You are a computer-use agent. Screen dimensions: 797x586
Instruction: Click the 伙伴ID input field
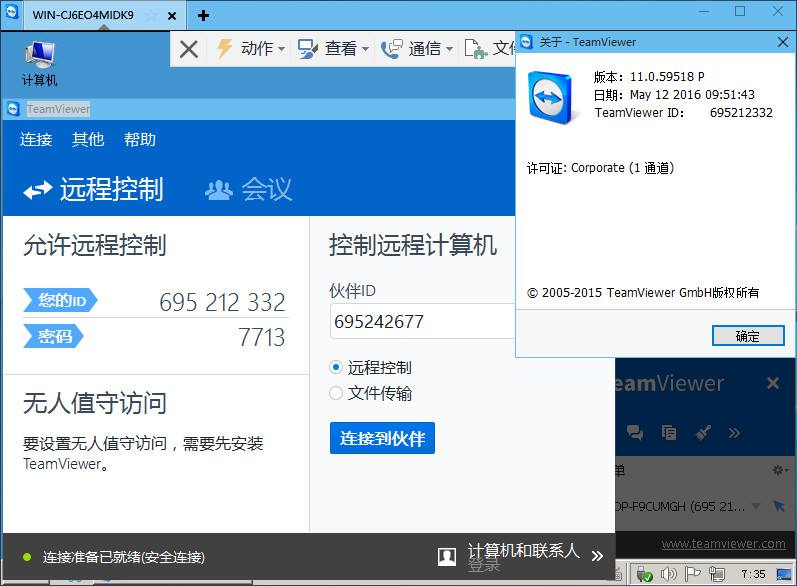(x=423, y=321)
